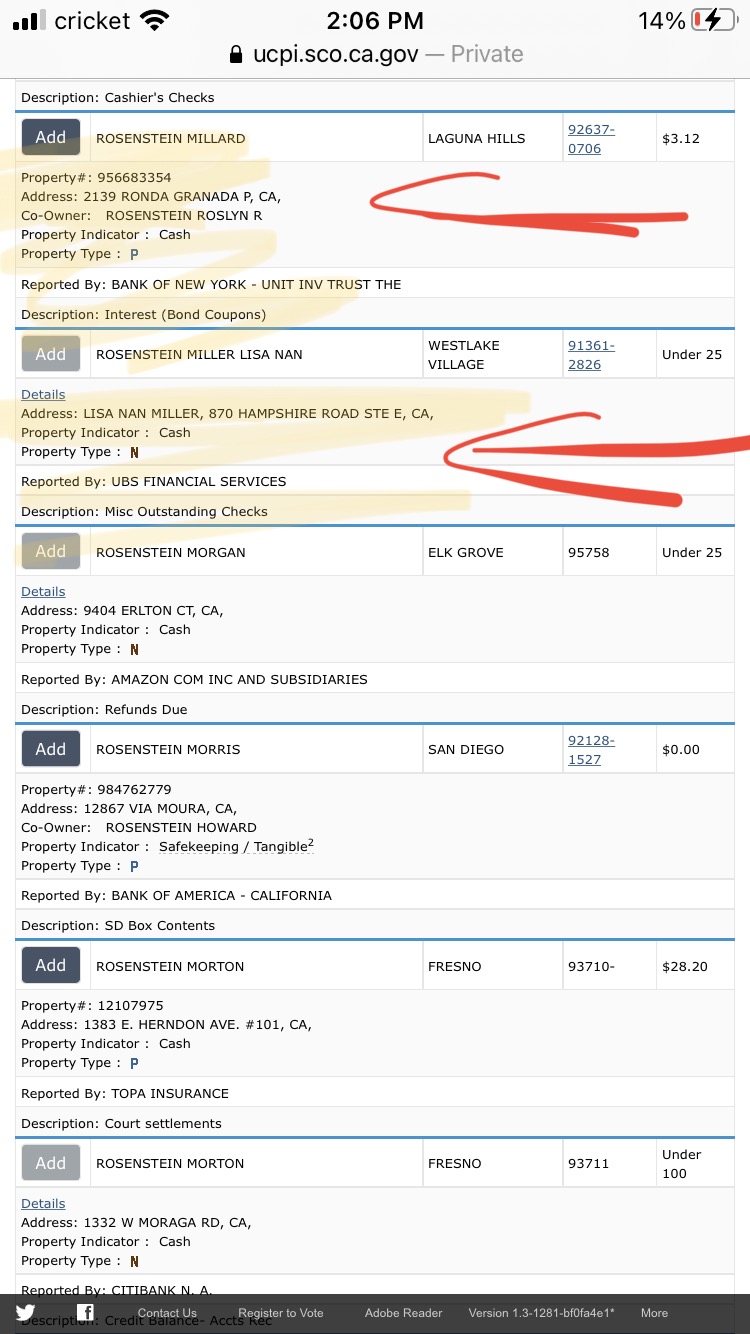Click Property Type N for ROSENSTEIN MORGAN
This screenshot has height=1334, width=750.
134,649
